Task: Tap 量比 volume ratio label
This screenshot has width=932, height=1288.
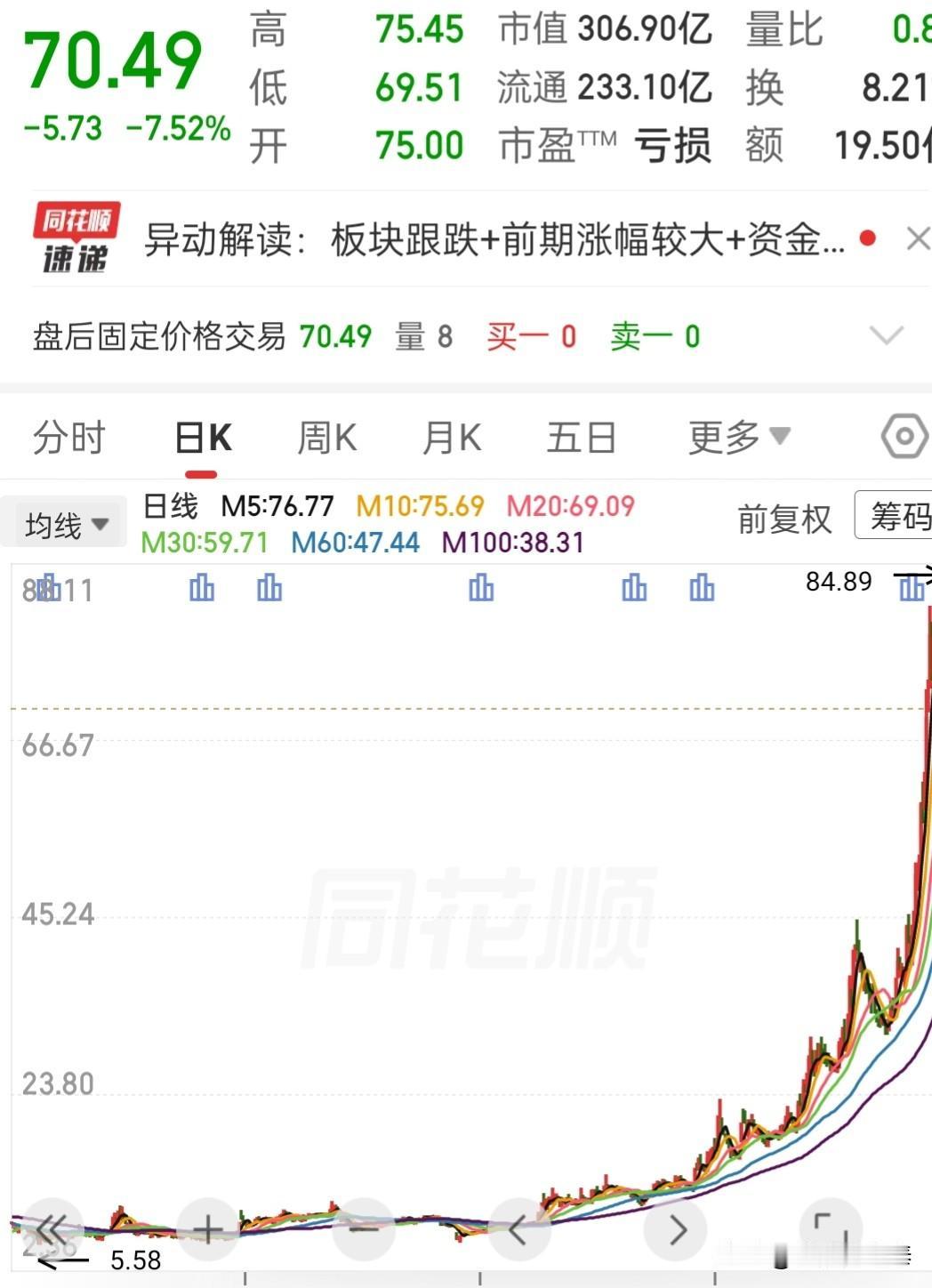Action: [783, 29]
